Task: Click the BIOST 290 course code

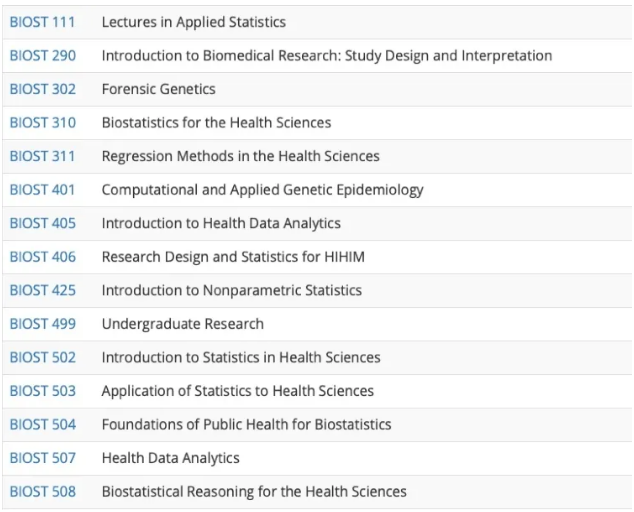Action: tap(42, 56)
